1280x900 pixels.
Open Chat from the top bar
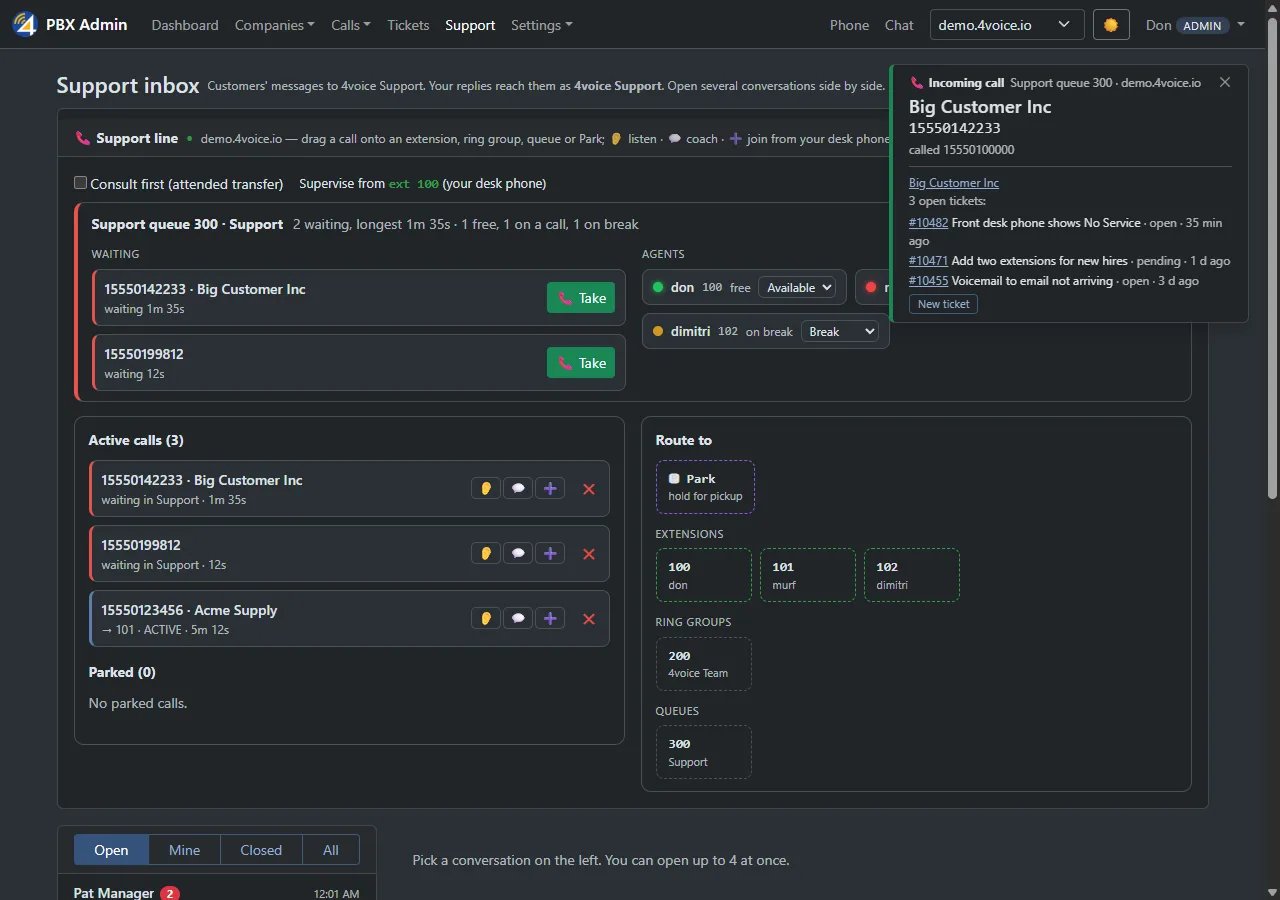[x=899, y=25]
